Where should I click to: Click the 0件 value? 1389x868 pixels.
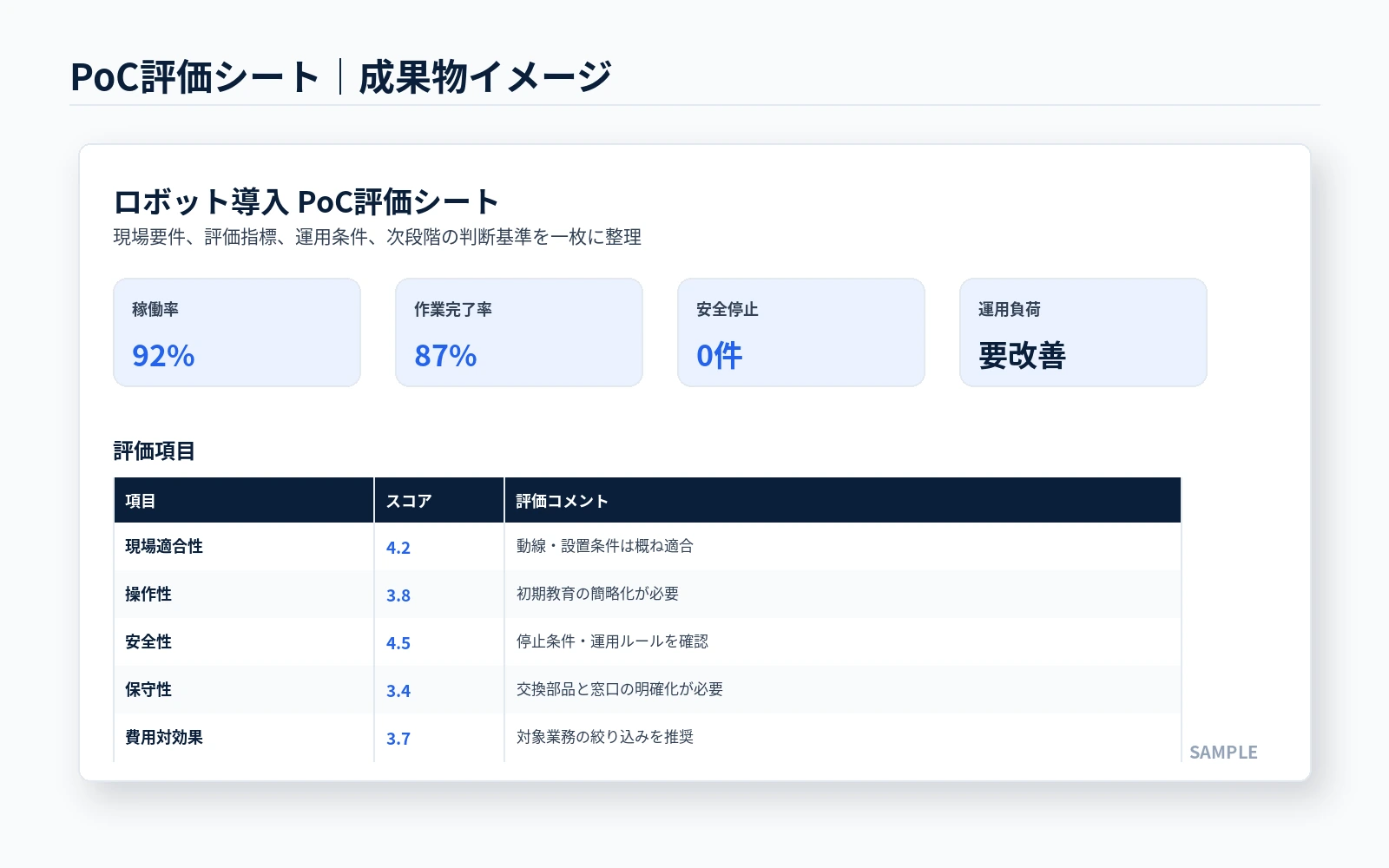point(720,356)
